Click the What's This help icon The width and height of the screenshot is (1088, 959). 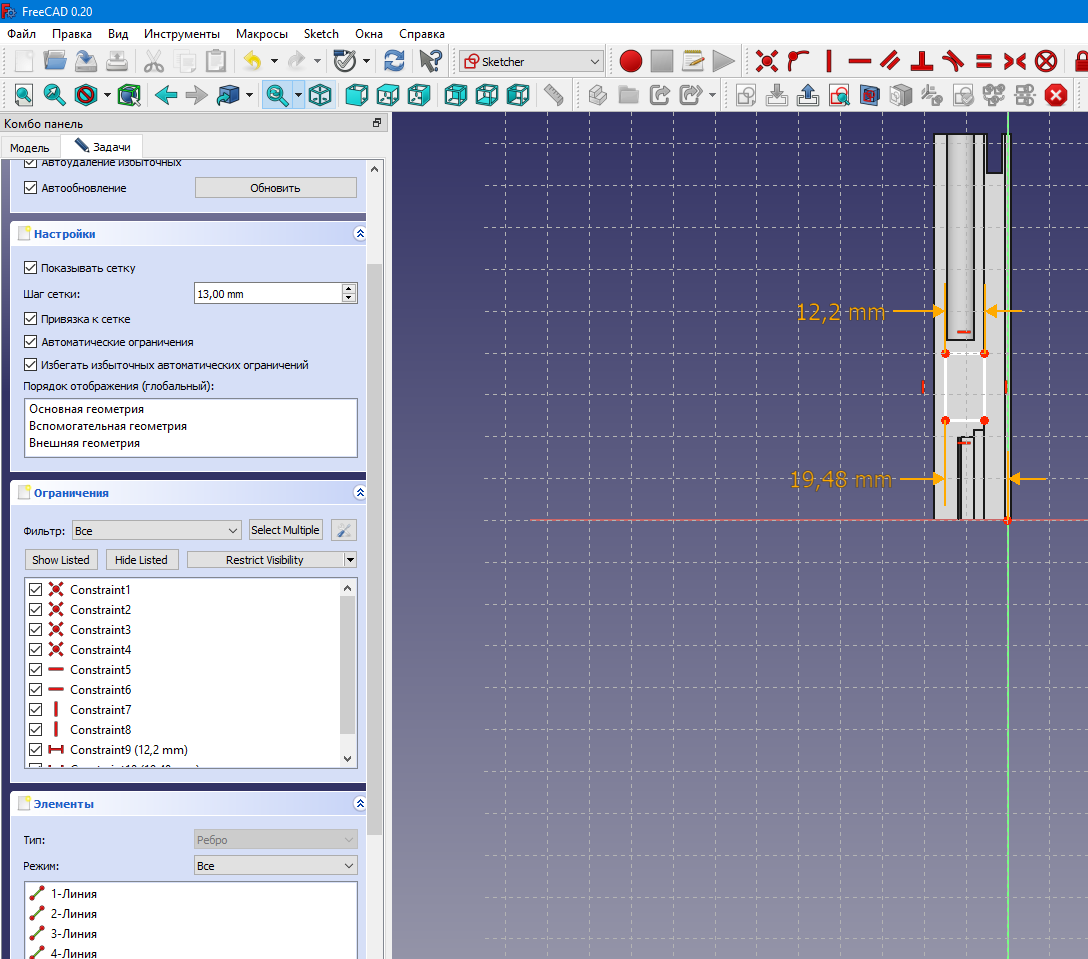click(x=430, y=61)
